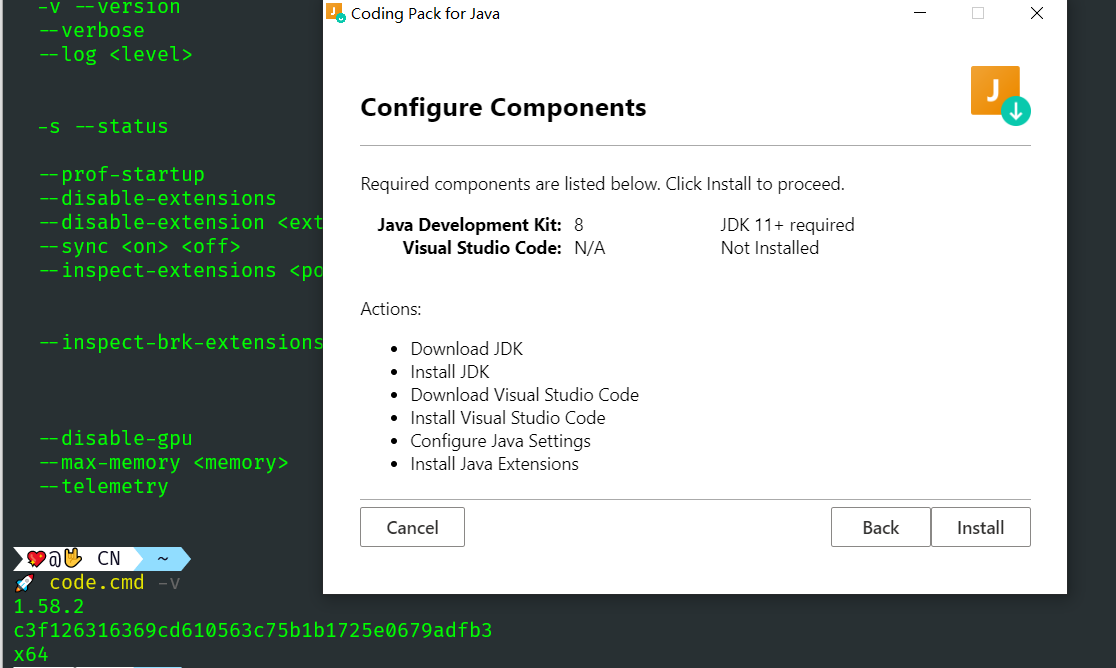Click the Visual Studio Code N/A status
This screenshot has height=668, width=1116.
click(589, 247)
